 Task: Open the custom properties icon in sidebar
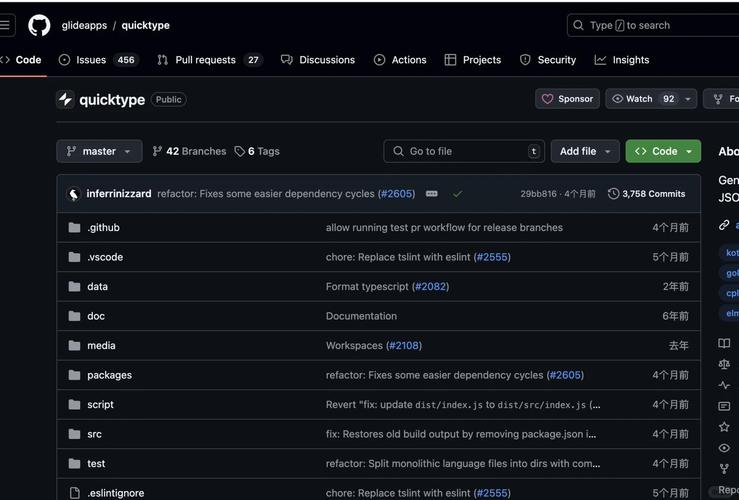tap(724, 406)
